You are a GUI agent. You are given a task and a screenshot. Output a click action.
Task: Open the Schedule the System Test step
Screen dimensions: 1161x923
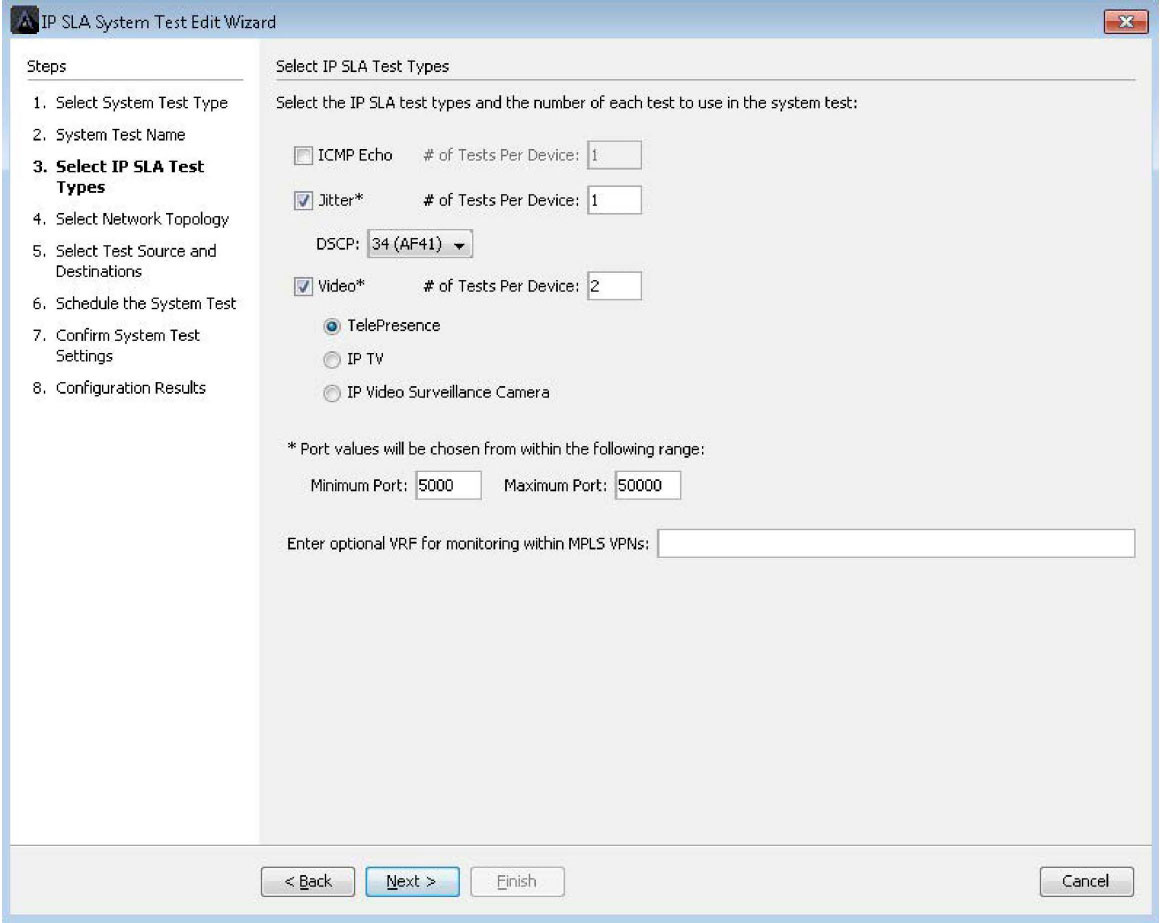tap(146, 303)
